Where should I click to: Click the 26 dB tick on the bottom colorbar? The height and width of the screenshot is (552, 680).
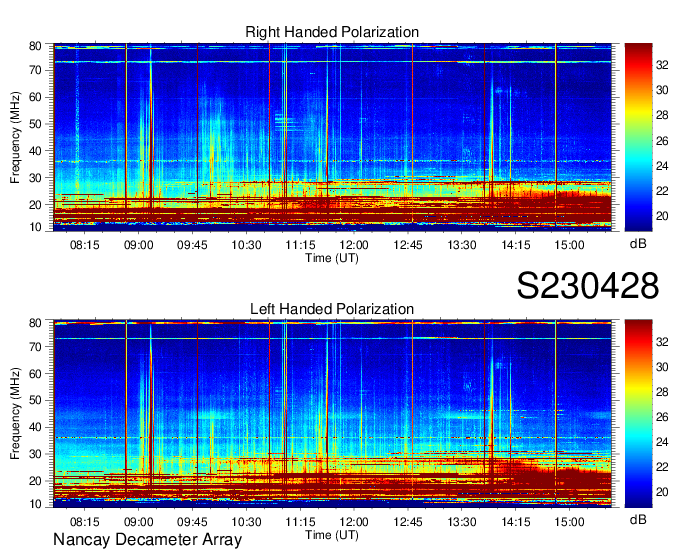662,417
